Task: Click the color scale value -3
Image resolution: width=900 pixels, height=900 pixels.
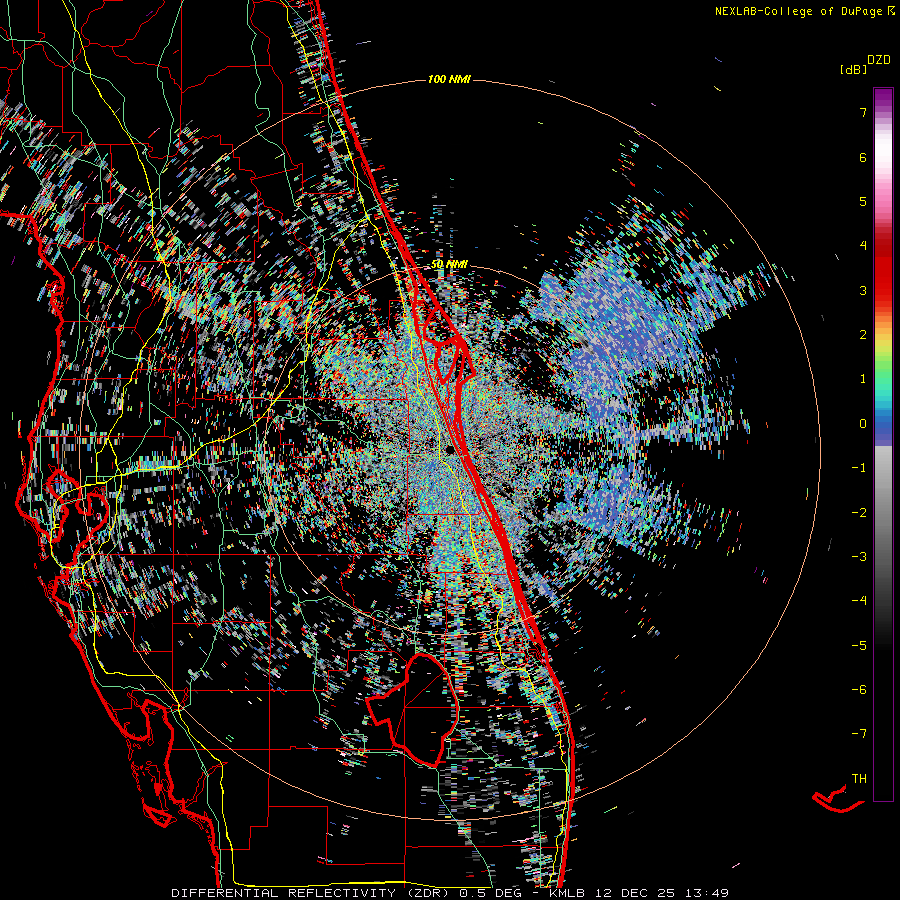Action: click(x=859, y=556)
